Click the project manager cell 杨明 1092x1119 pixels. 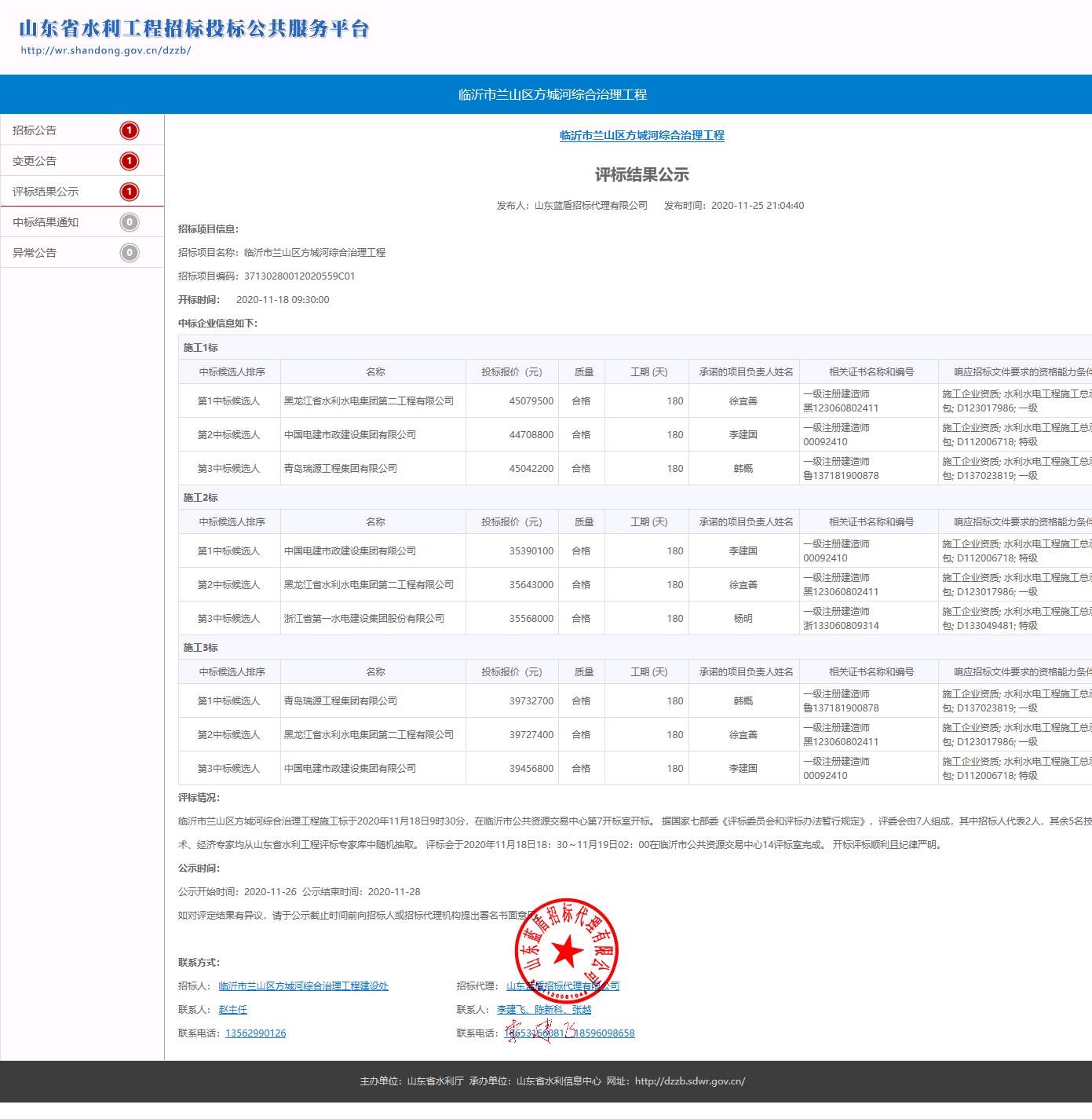743,619
